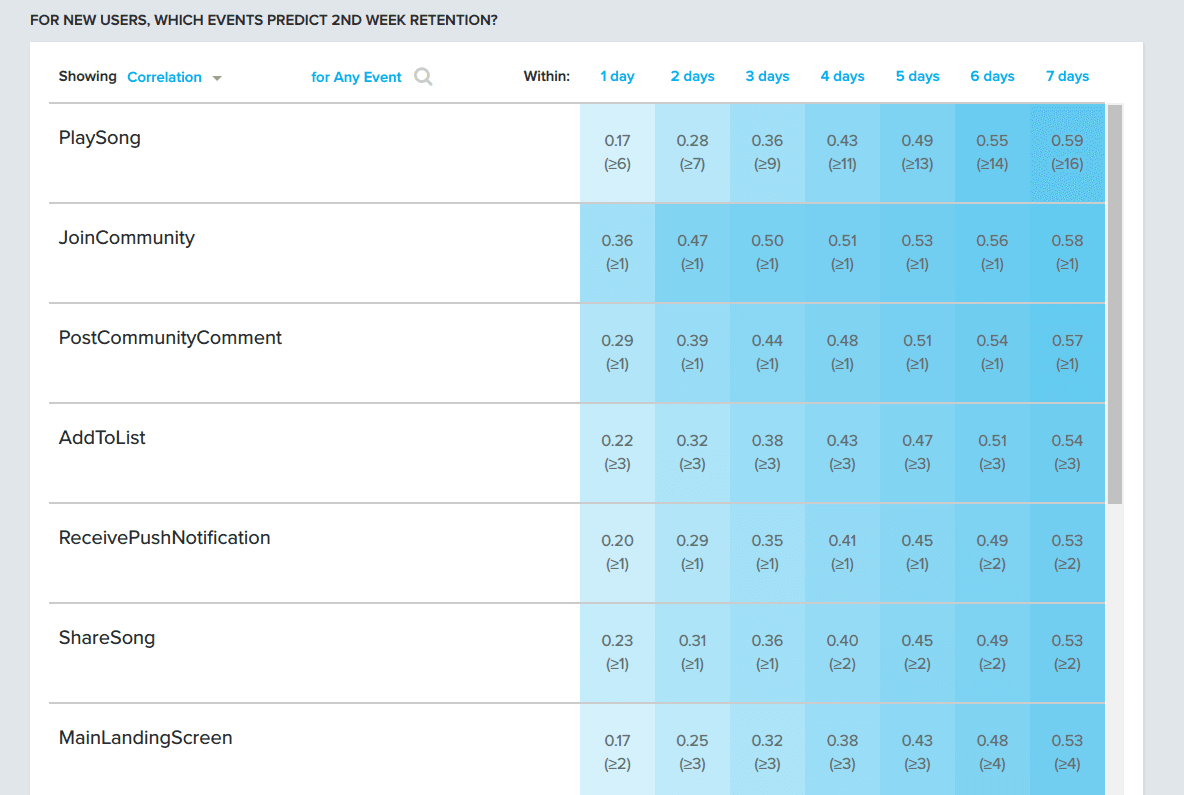
Task: Click the search magnifier icon
Action: point(423,77)
